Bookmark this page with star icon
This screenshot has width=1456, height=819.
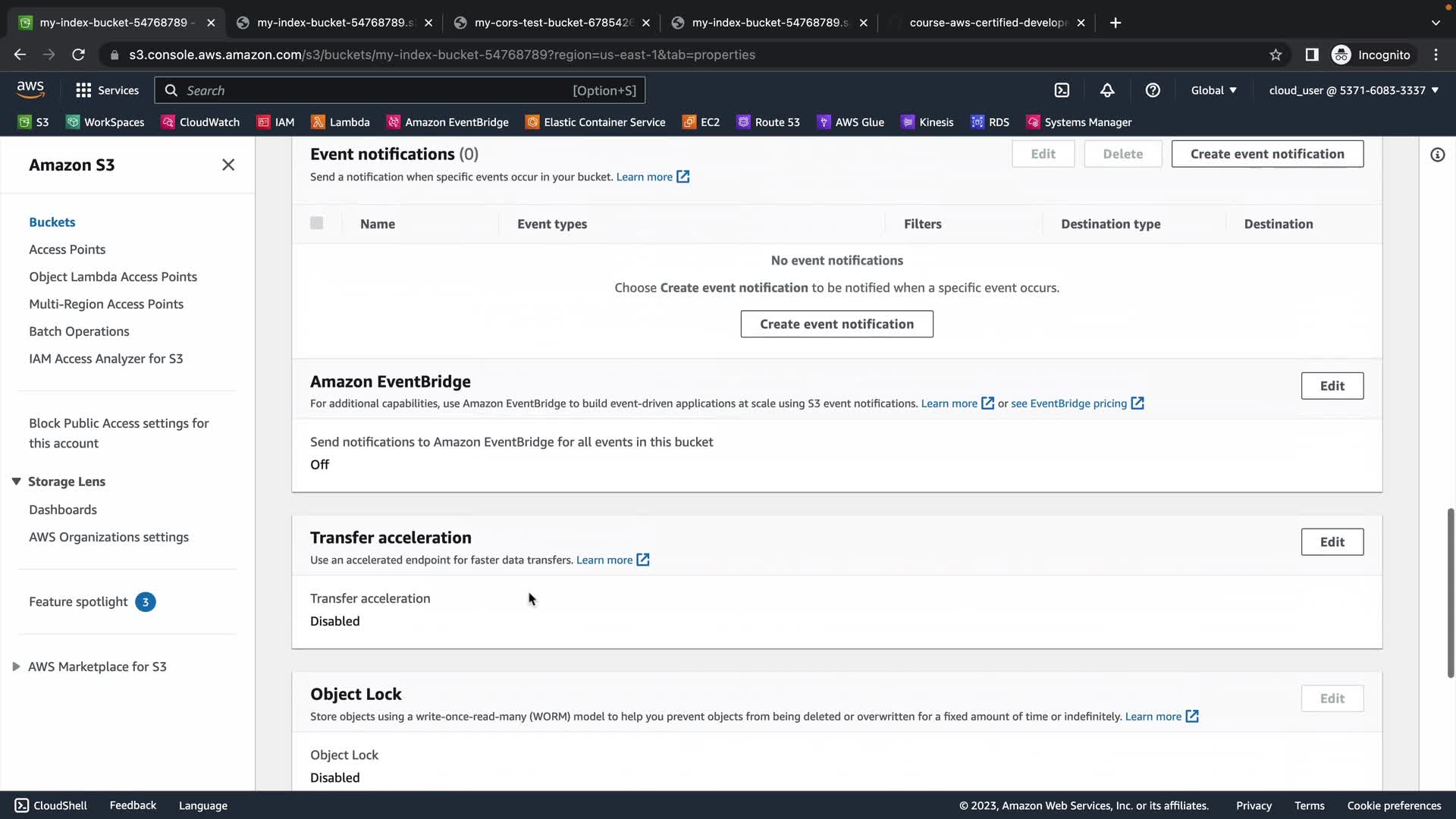click(1276, 55)
